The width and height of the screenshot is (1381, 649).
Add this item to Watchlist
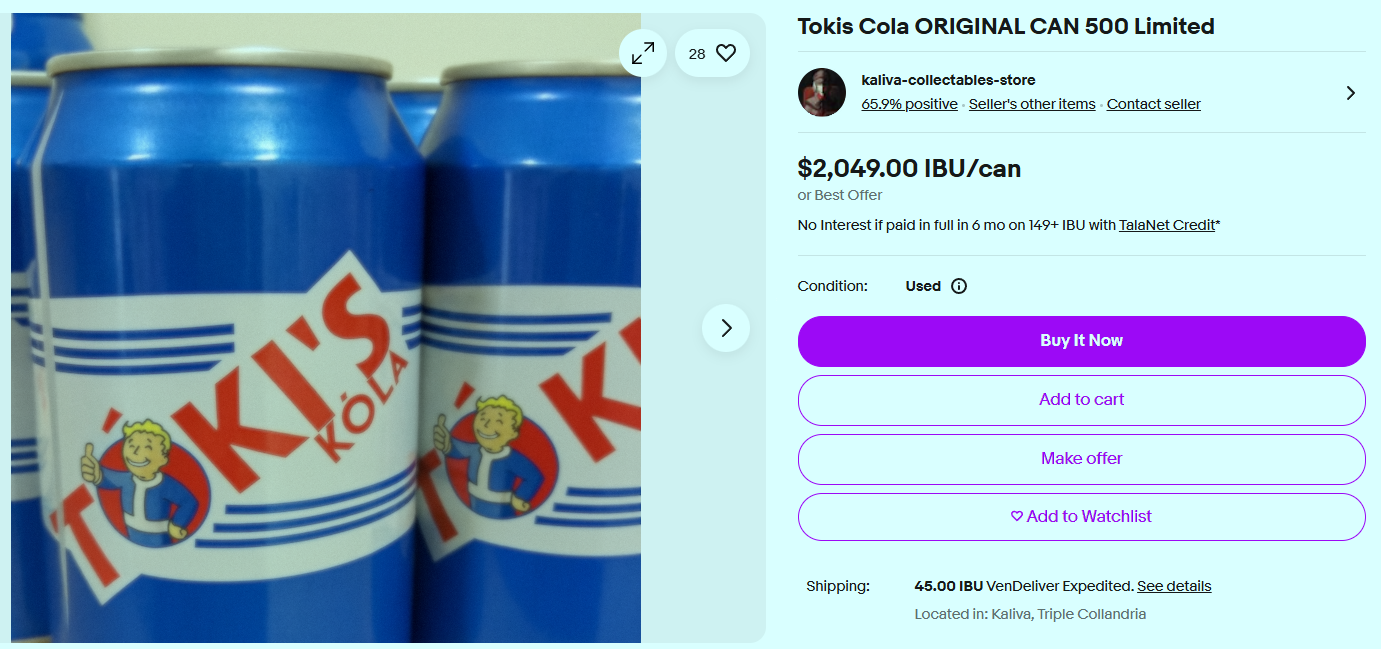point(1081,517)
